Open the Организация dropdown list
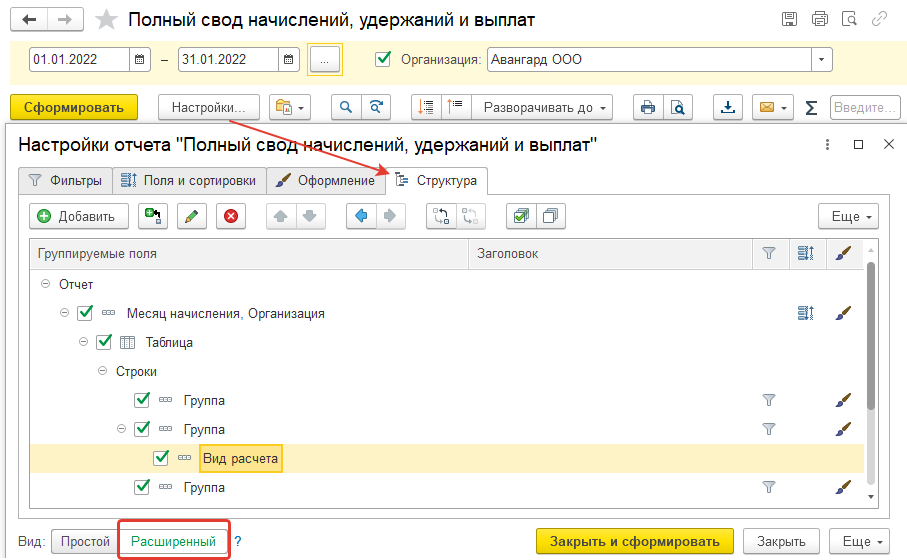 pos(821,60)
